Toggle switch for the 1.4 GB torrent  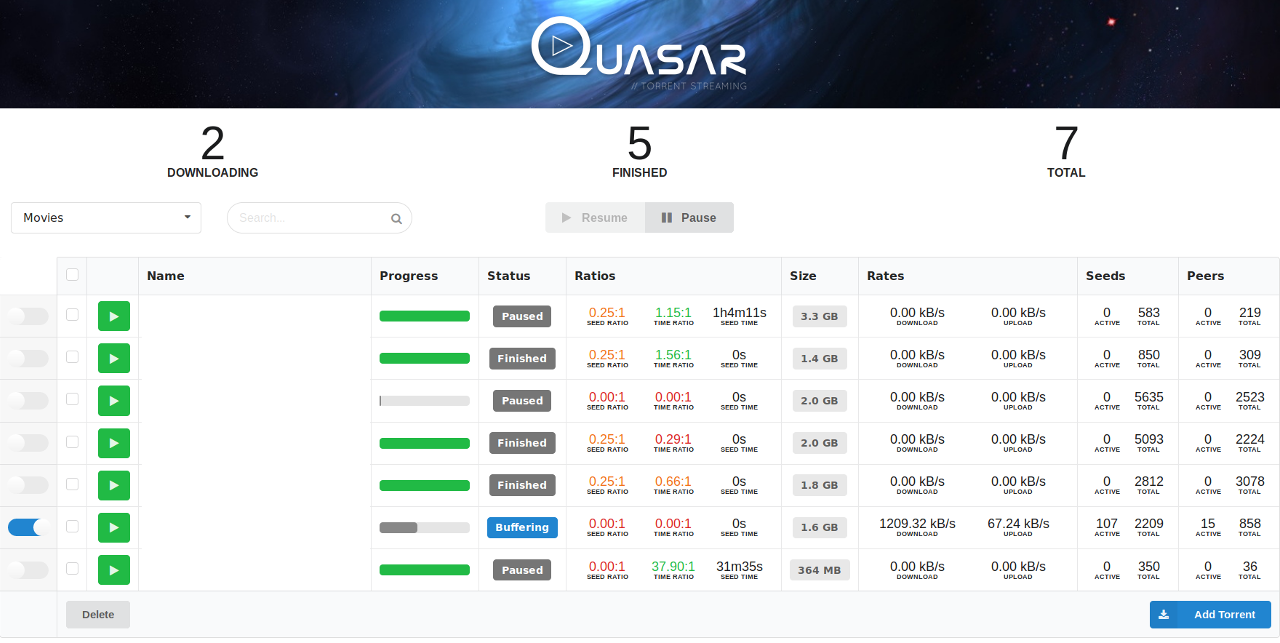click(x=28, y=358)
